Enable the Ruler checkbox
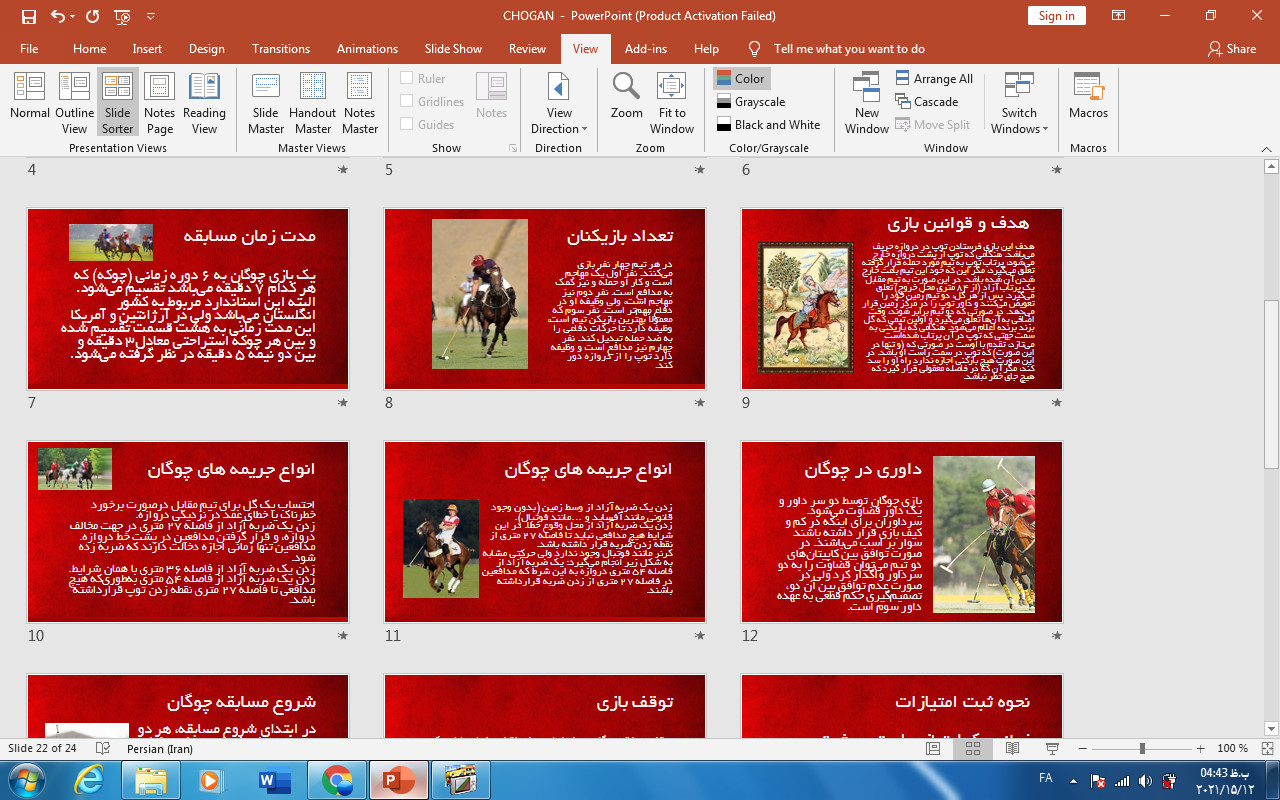Viewport: 1280px width, 800px height. coord(407,78)
